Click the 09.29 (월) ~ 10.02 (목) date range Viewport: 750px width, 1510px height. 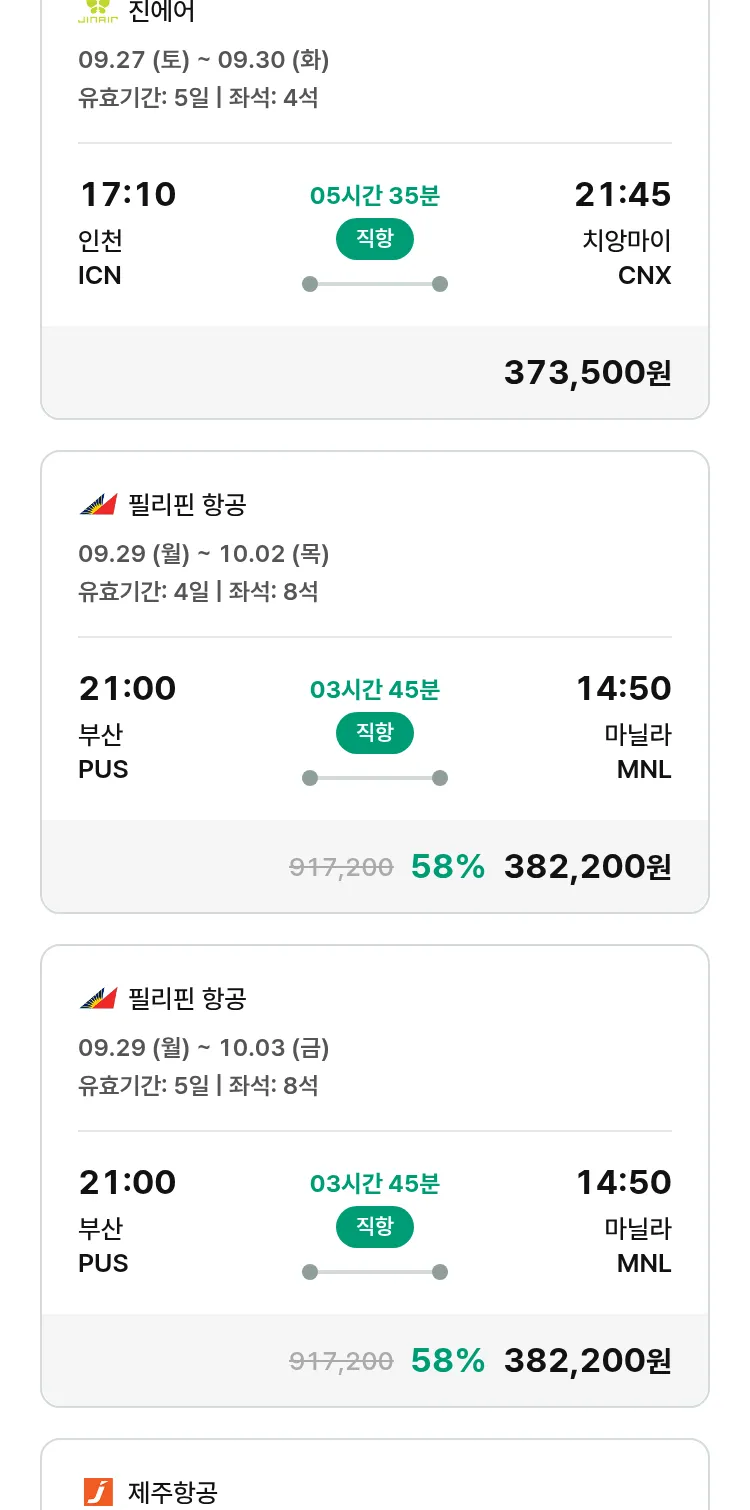tap(204, 554)
